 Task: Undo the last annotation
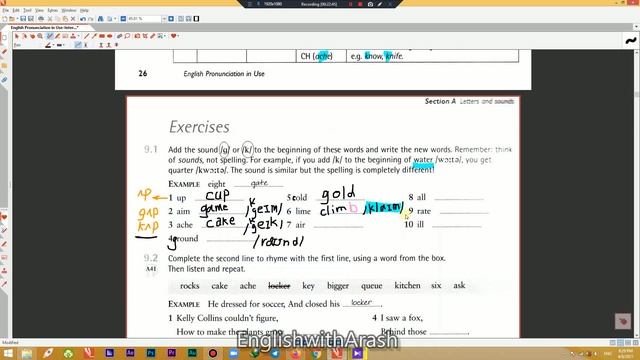(x=83, y=19)
